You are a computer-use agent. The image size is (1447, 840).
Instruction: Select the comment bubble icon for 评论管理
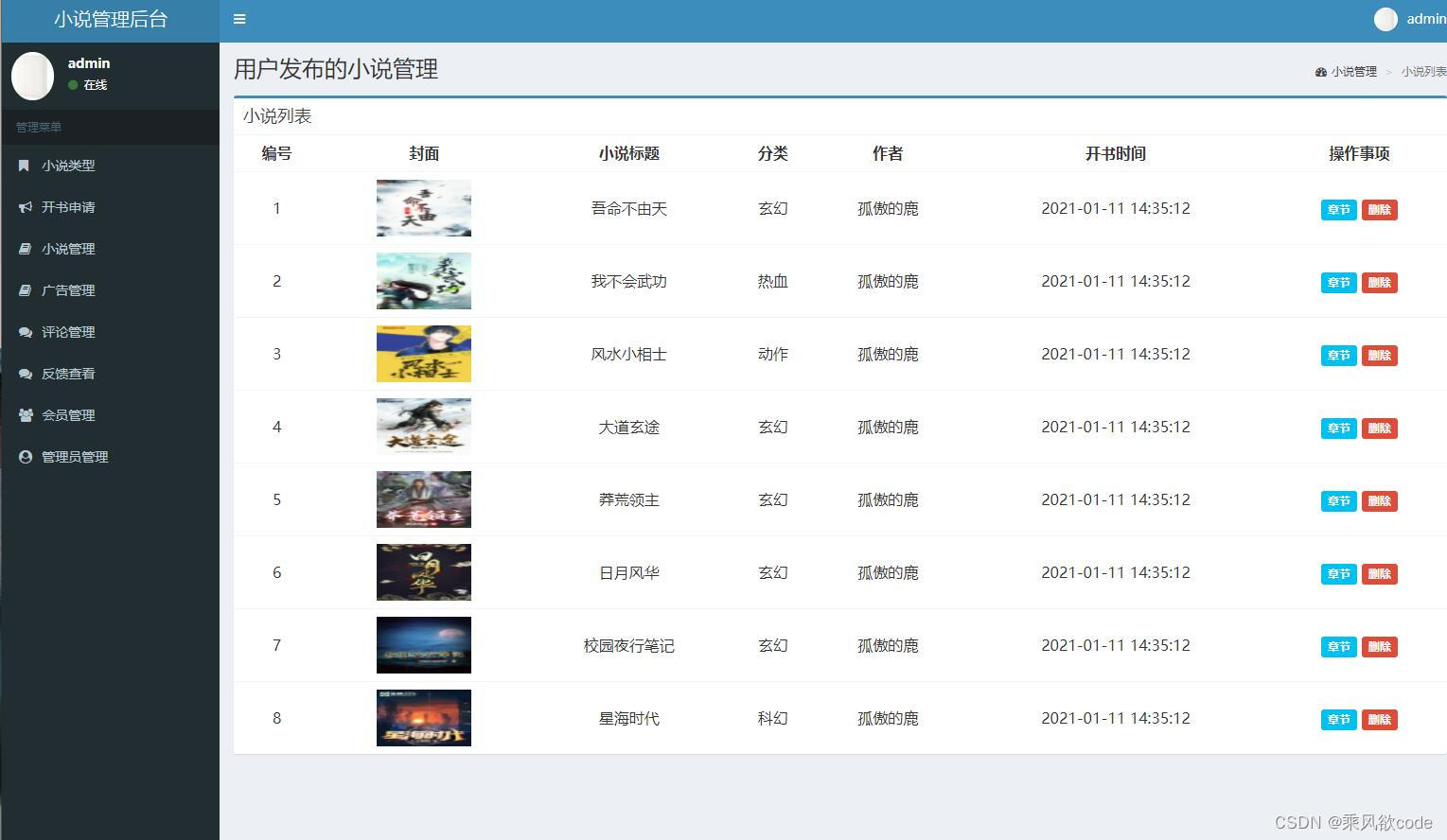(x=24, y=332)
